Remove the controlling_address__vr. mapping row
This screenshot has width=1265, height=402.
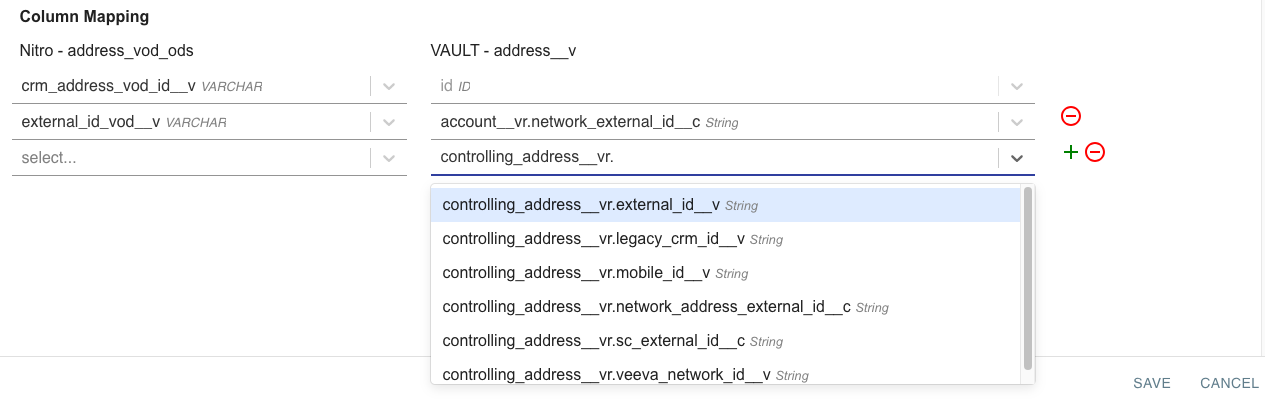(x=1095, y=152)
